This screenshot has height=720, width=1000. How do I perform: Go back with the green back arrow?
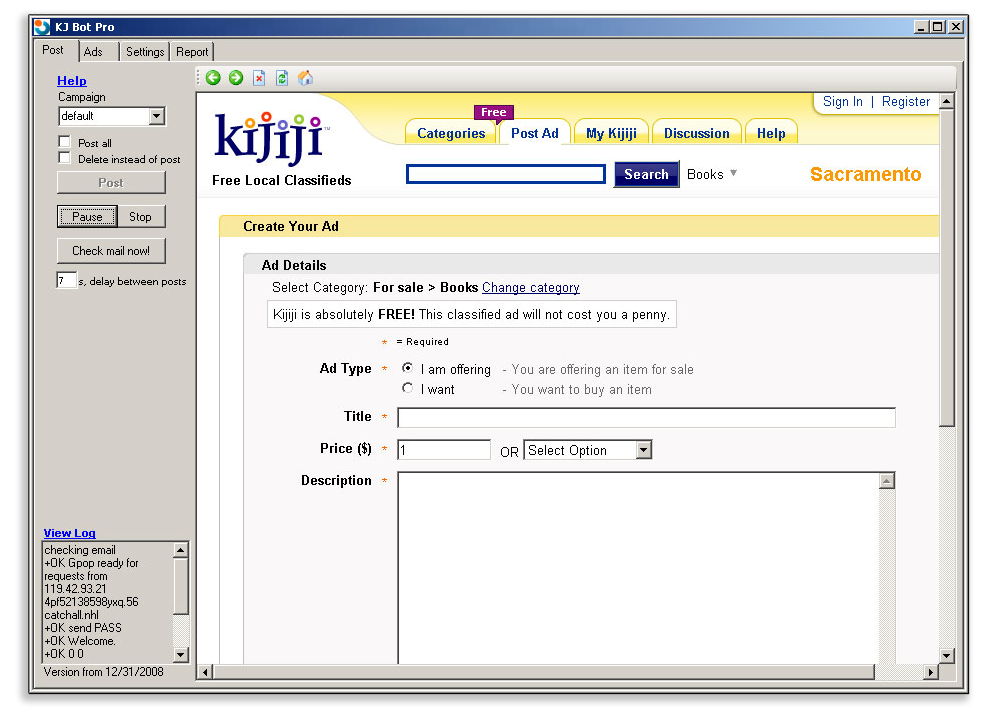click(x=213, y=78)
